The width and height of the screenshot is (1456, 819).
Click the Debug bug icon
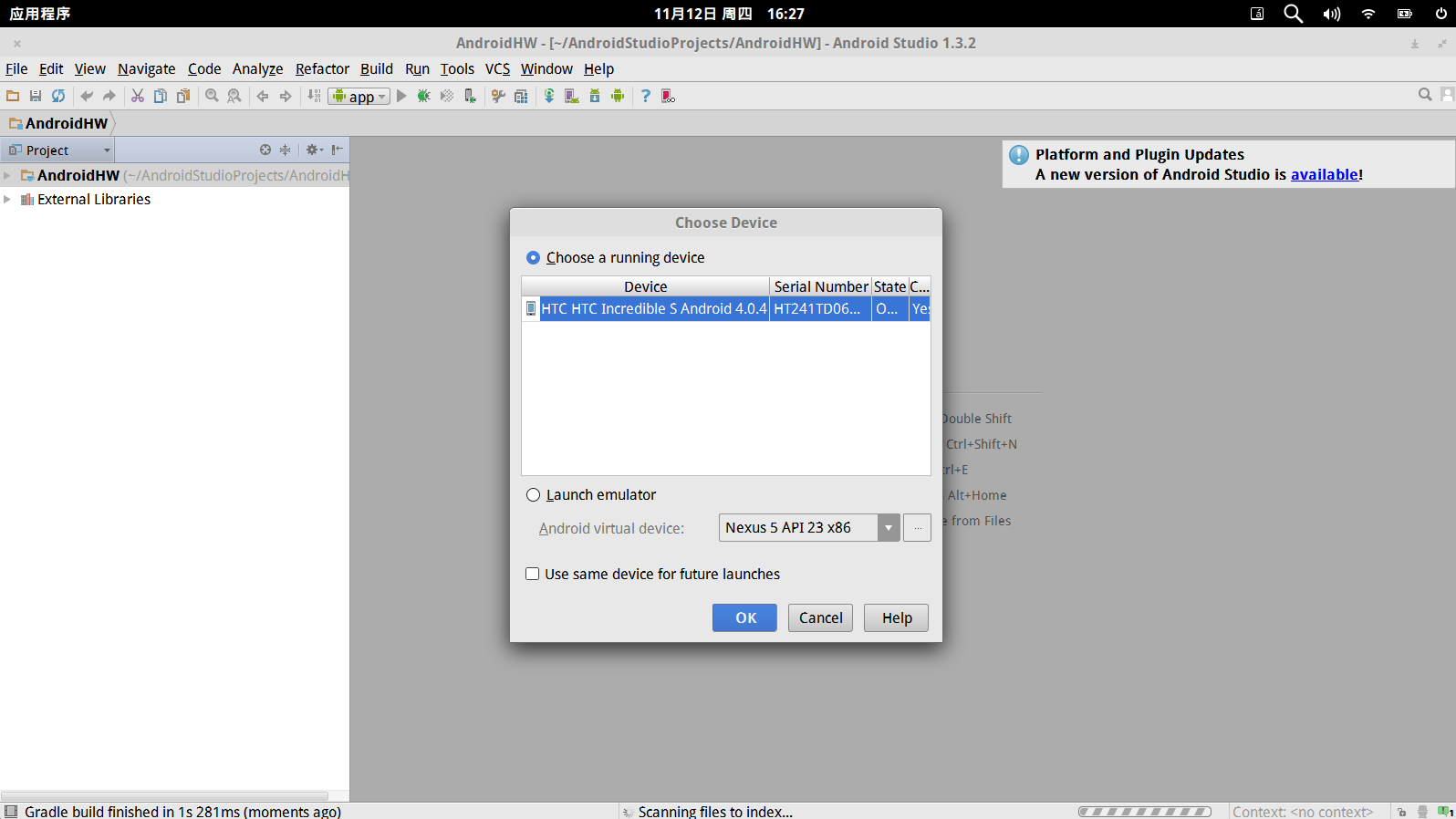pyautogui.click(x=424, y=96)
